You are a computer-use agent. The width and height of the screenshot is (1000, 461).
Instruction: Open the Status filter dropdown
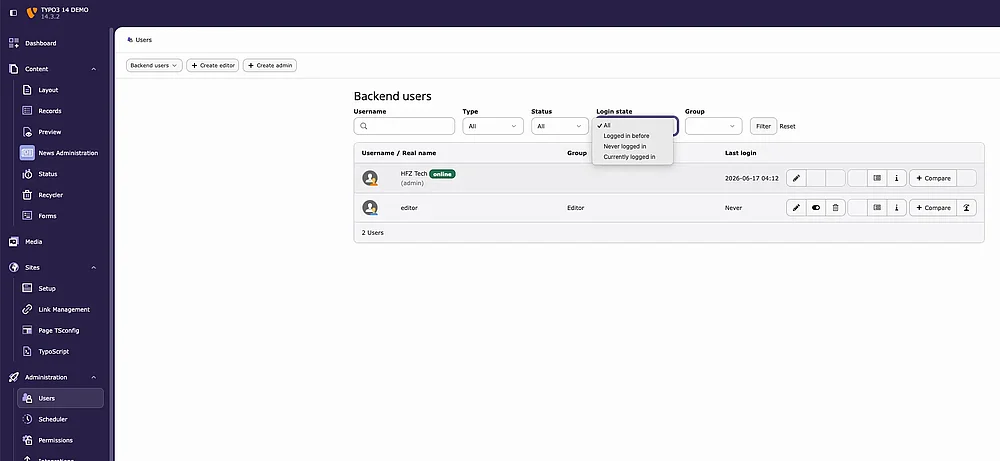click(x=559, y=126)
